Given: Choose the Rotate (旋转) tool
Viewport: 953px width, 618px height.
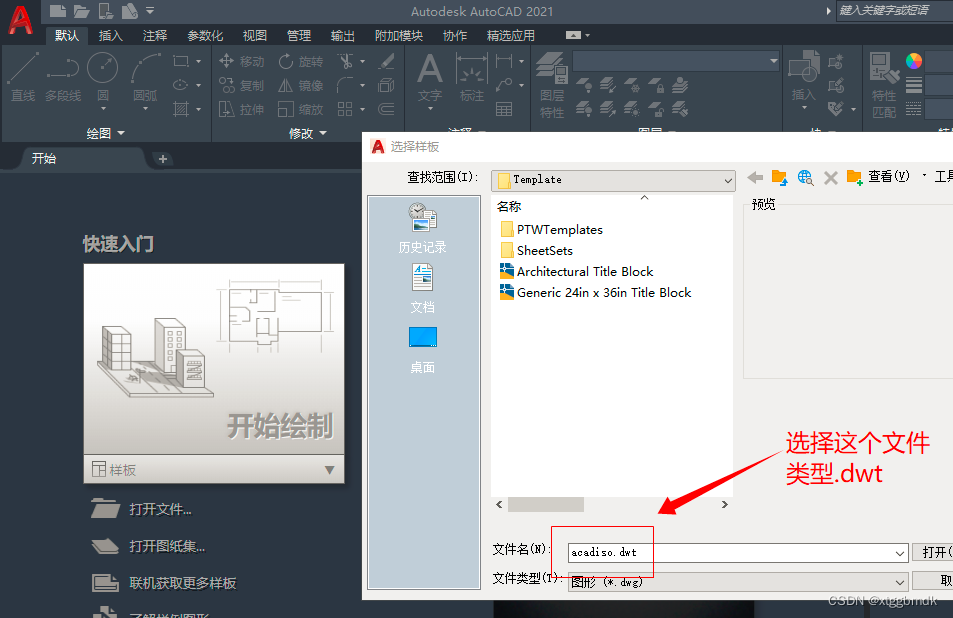Looking at the screenshot, I should pyautogui.click(x=301, y=61).
